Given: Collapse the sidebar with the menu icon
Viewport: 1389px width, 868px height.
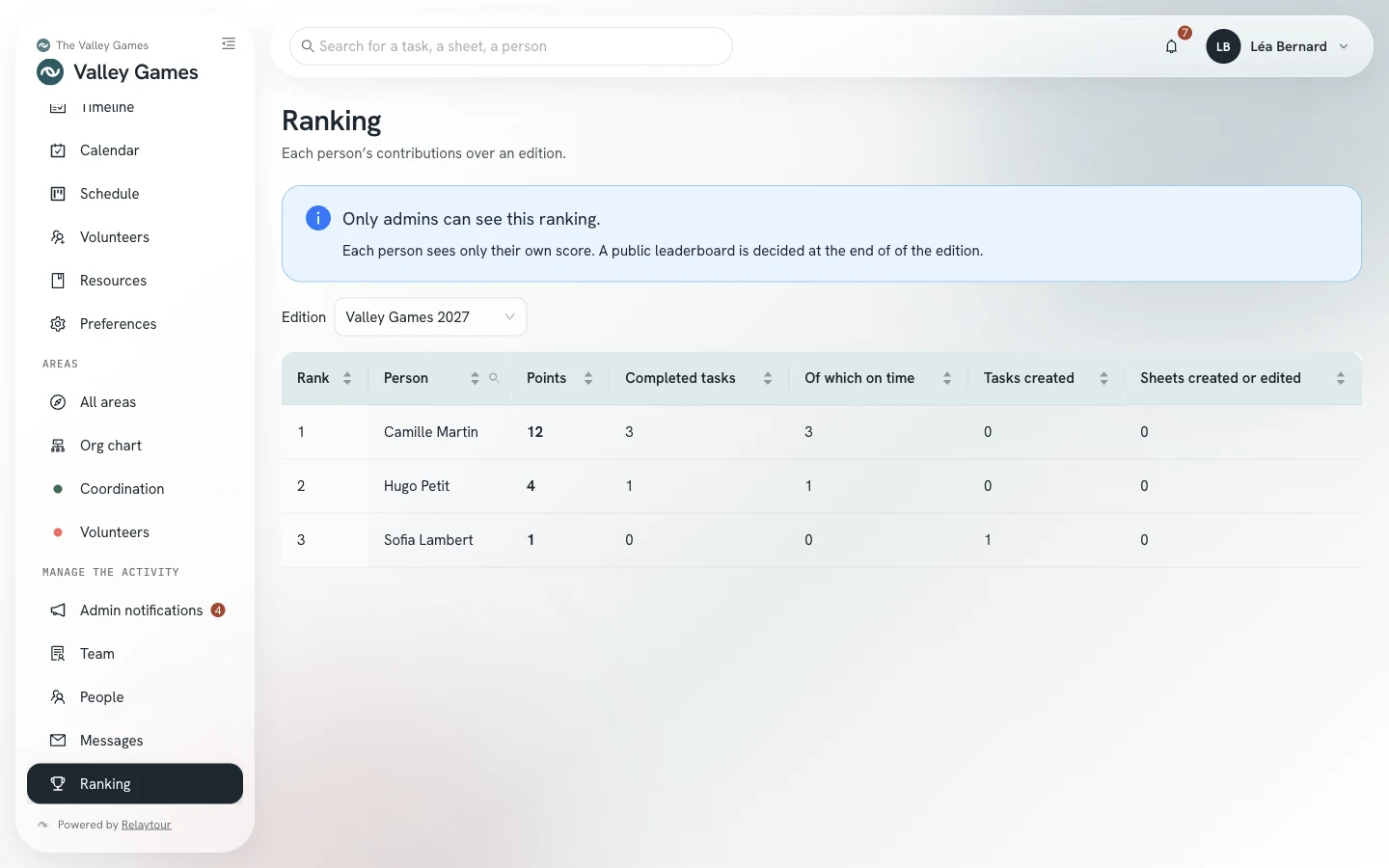Looking at the screenshot, I should (229, 43).
